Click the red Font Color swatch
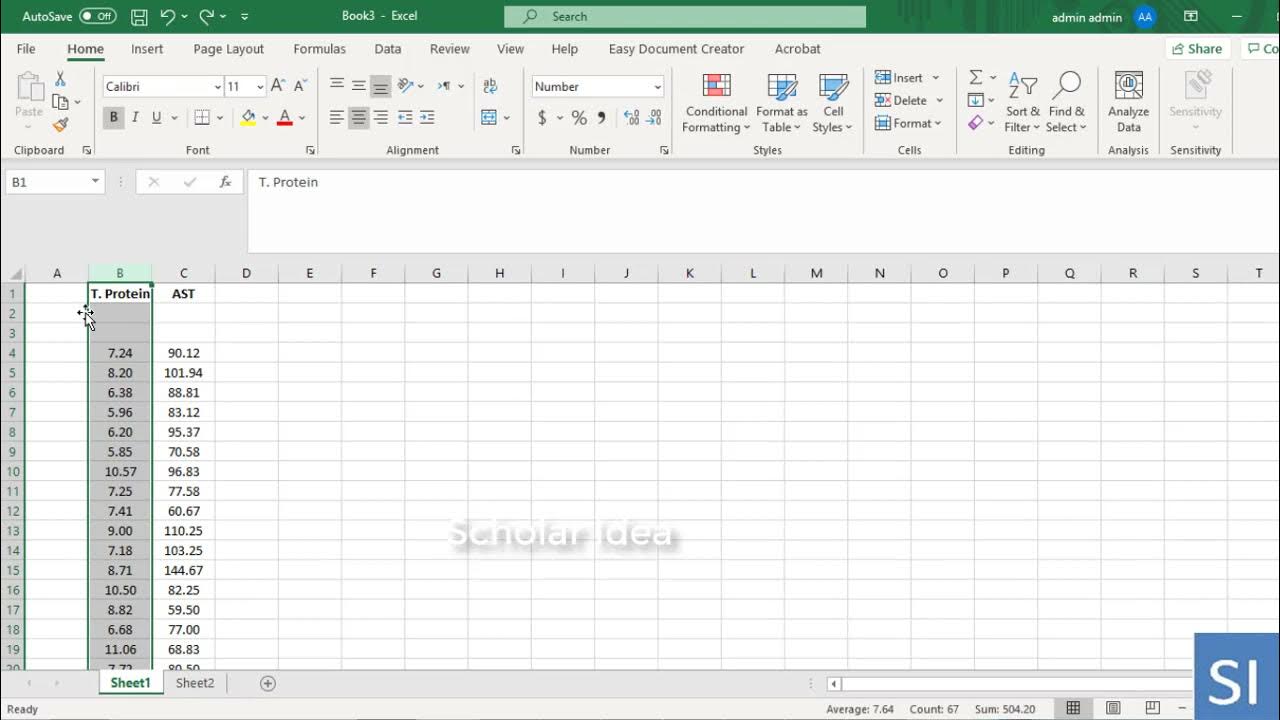This screenshot has height=720, width=1280. pos(284,118)
